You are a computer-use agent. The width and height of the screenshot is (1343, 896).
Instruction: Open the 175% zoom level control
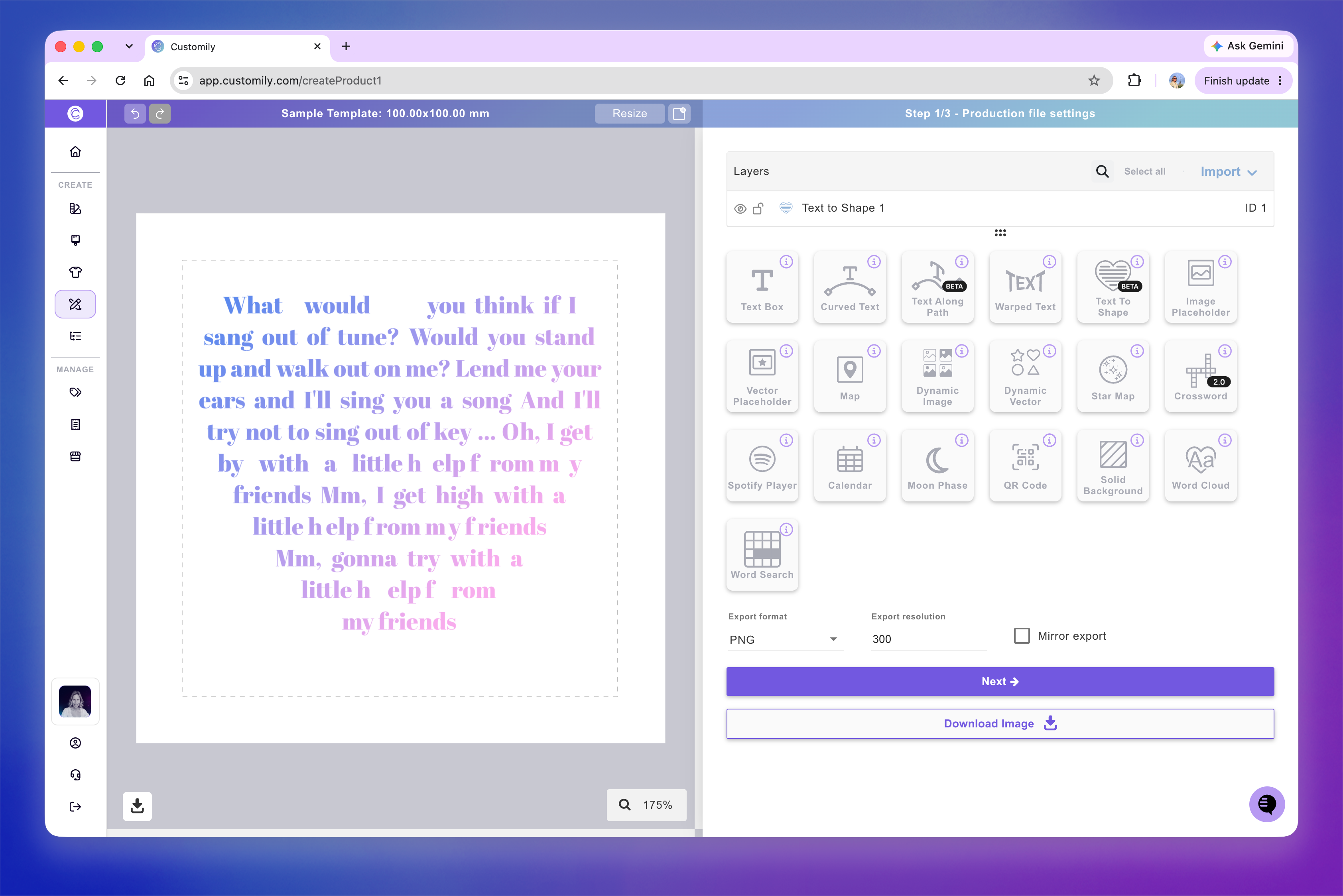[646, 805]
